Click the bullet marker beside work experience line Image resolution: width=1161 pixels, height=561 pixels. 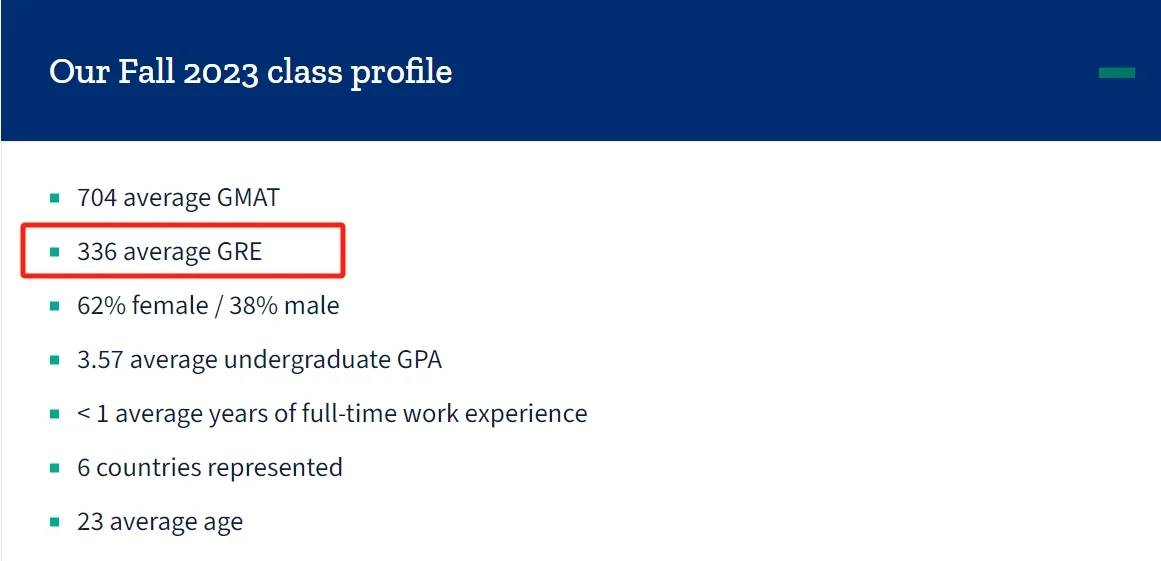[x=55, y=414]
